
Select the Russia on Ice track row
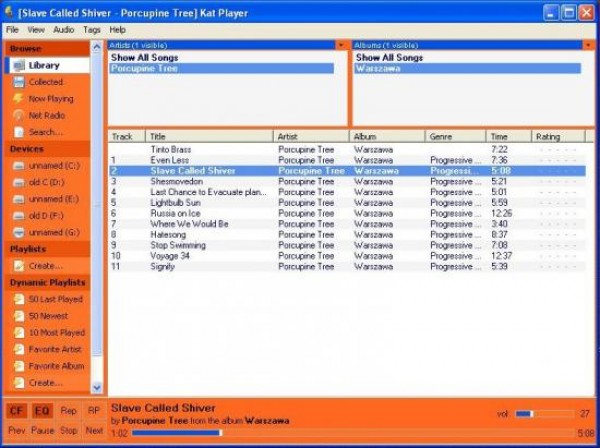point(347,213)
